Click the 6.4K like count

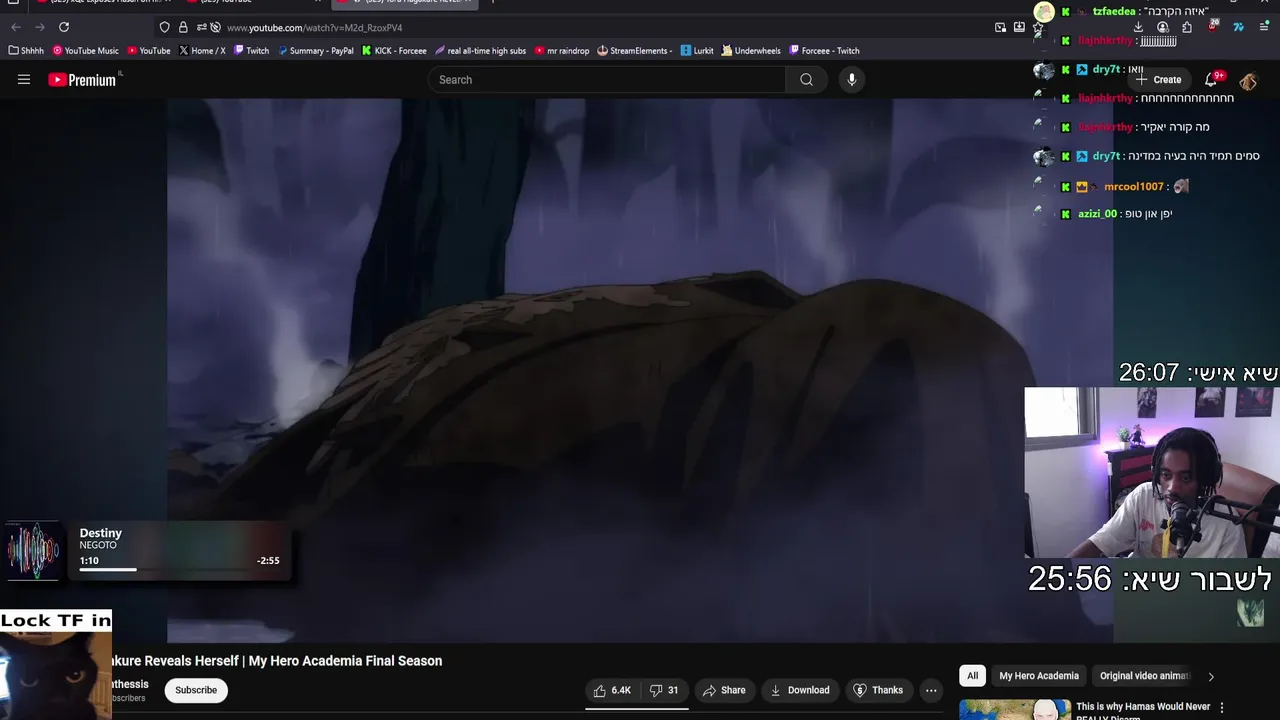[x=621, y=690]
